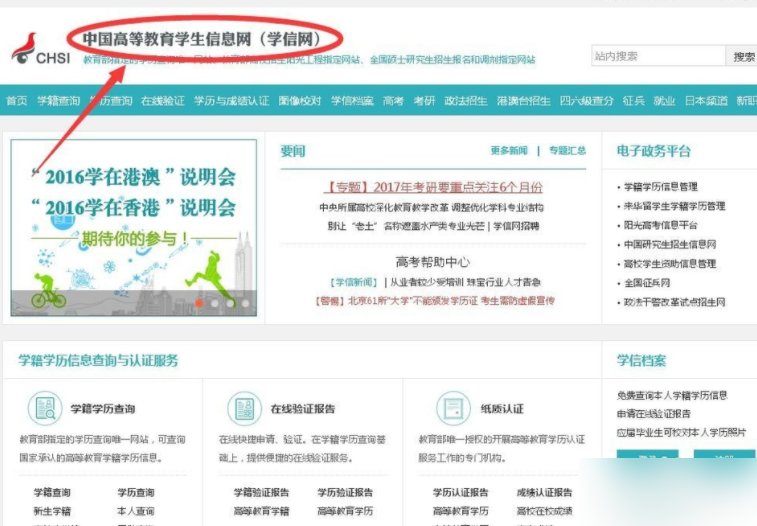Open the 2017年考研要重点关注6个月份 headline
The width and height of the screenshot is (757, 526).
434,187
